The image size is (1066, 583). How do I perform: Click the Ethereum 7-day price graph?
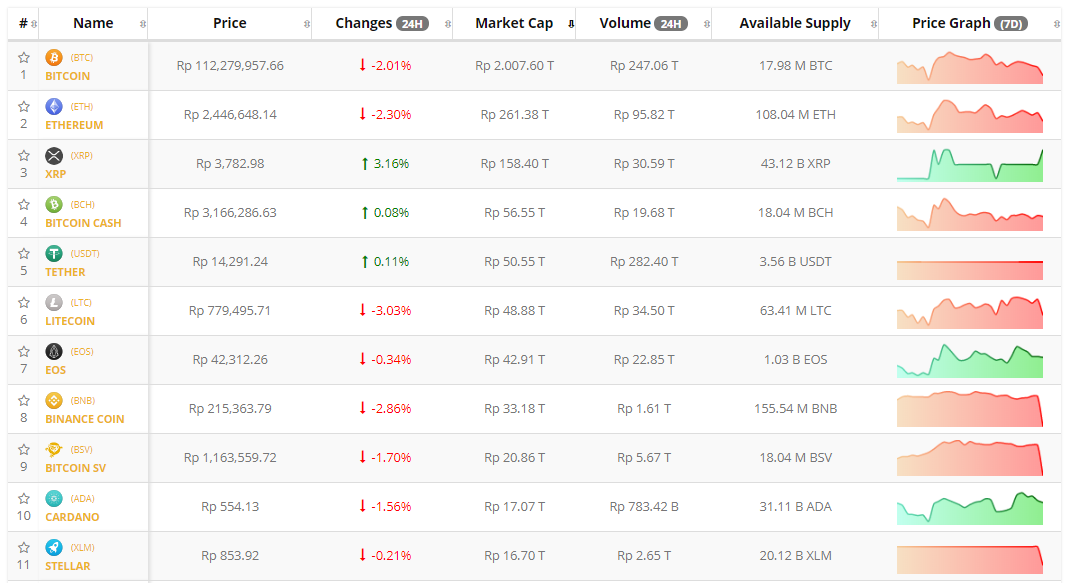tap(969, 115)
